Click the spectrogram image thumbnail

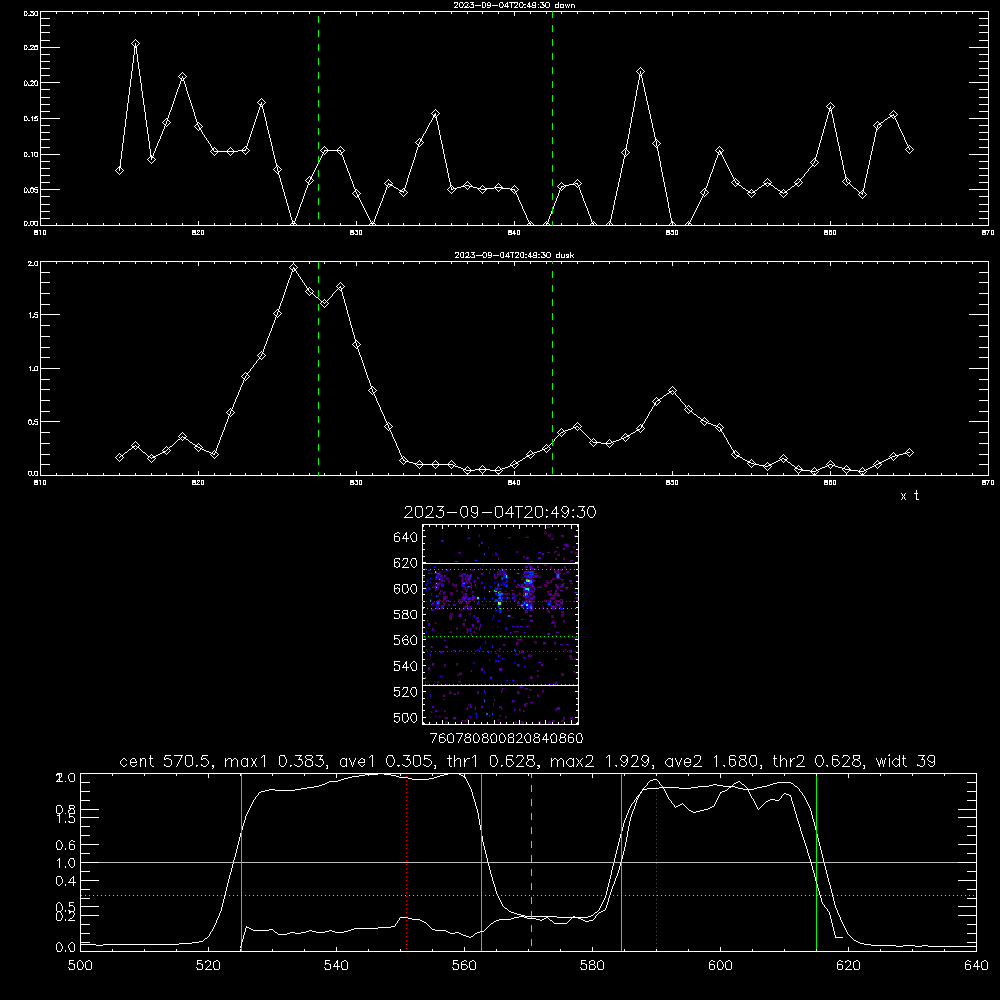pos(500,624)
